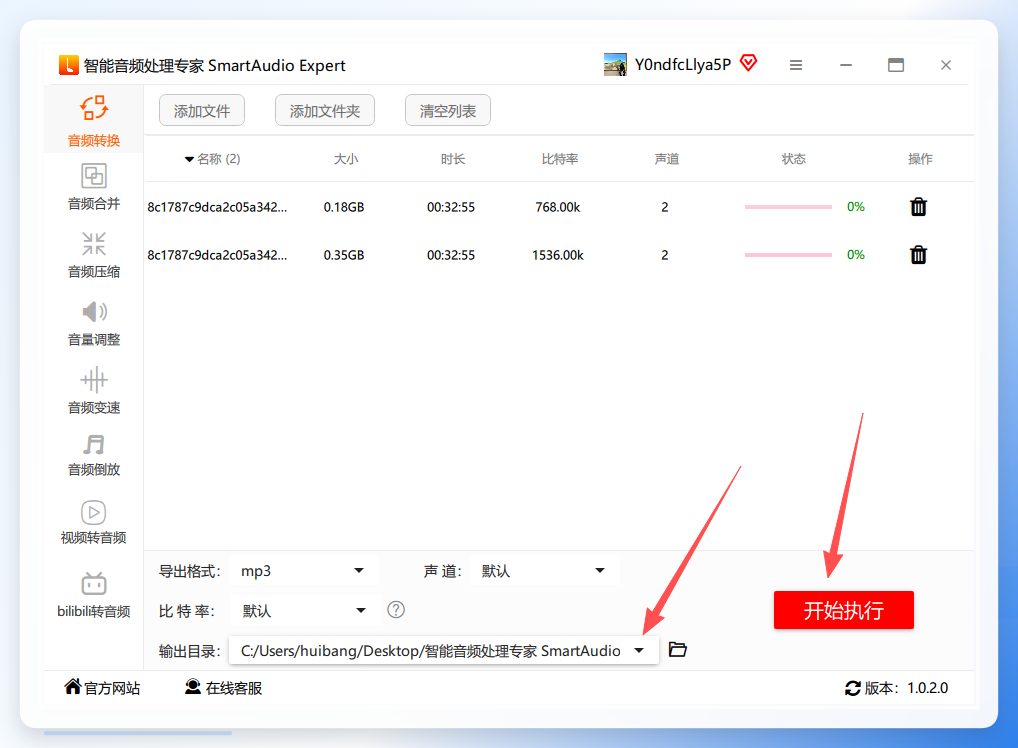Click the app logo icon
The width and height of the screenshot is (1018, 748).
(69, 65)
